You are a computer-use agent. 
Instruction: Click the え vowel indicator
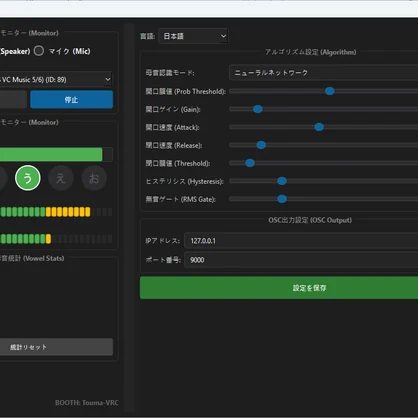coord(61,178)
